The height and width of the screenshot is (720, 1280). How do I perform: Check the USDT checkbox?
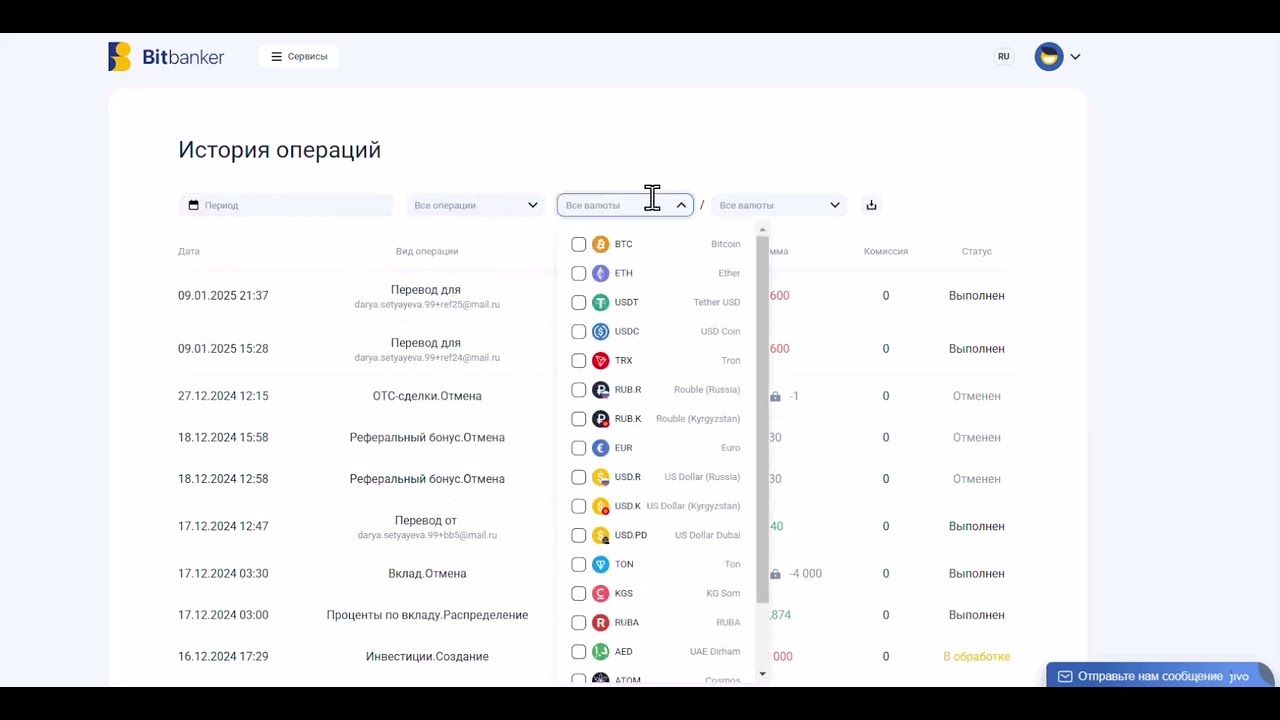(x=579, y=302)
